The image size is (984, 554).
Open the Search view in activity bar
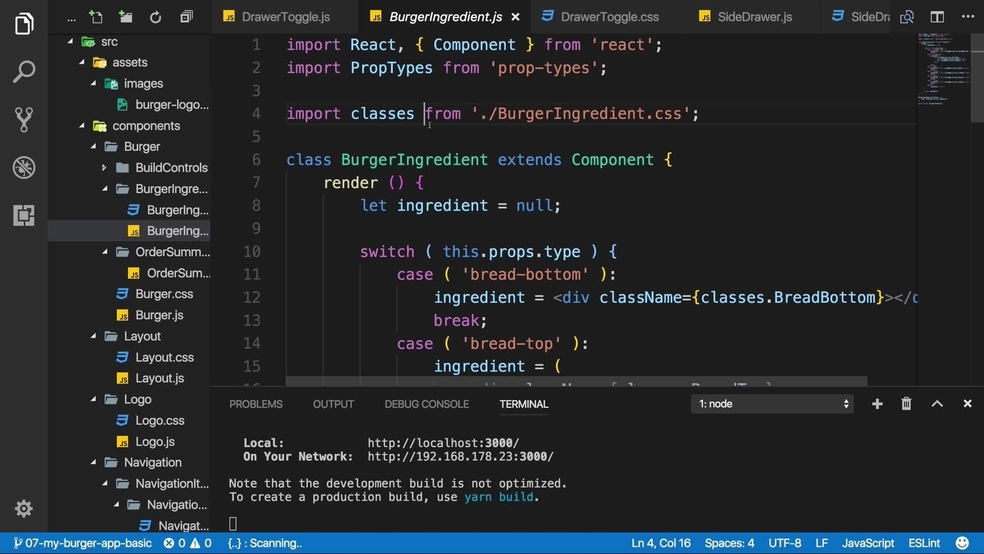click(x=24, y=72)
